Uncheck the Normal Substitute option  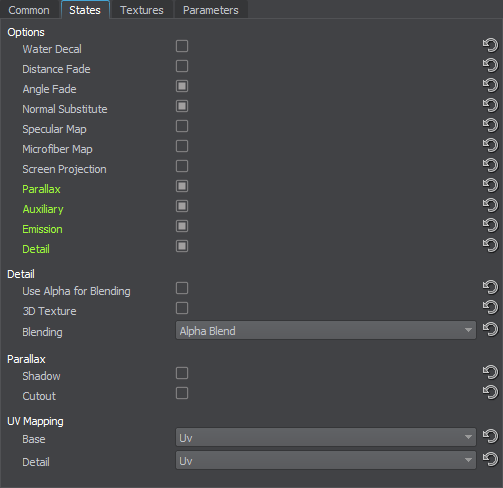182,106
